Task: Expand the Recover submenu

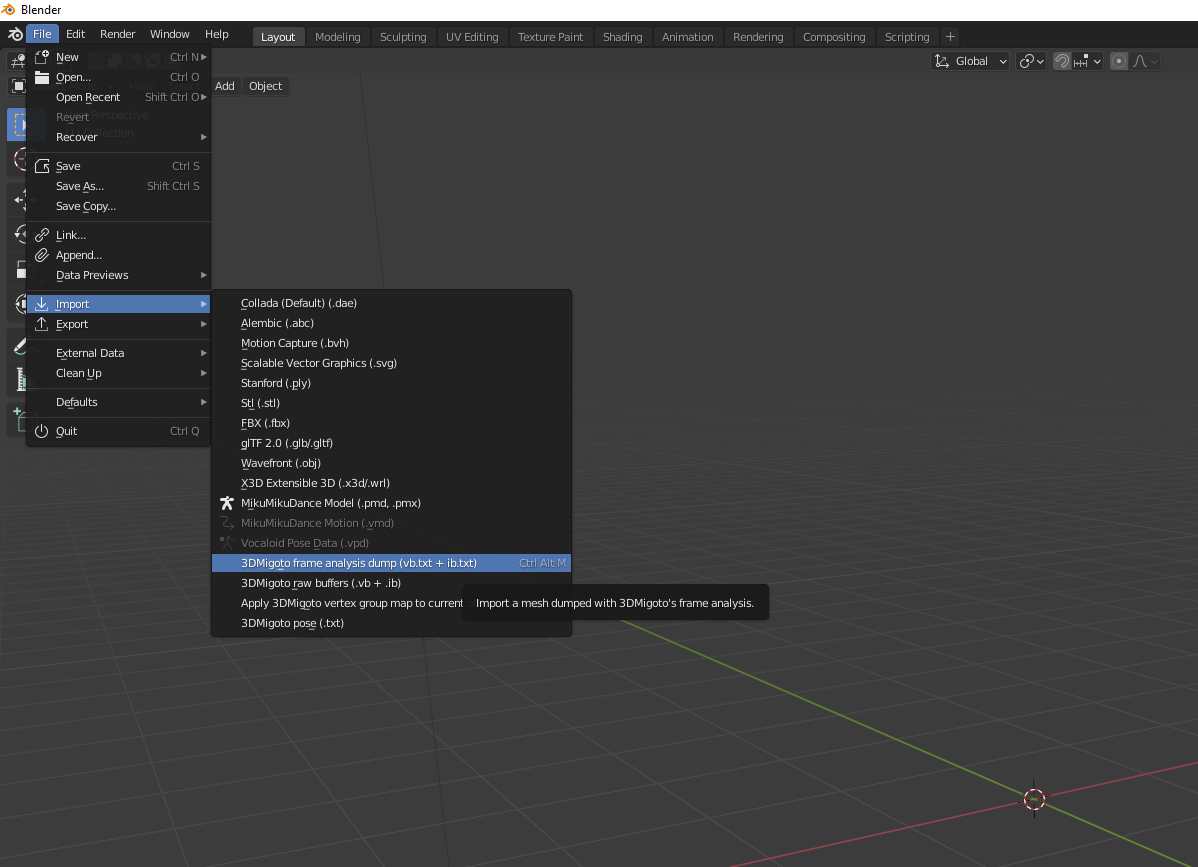Action: click(x=118, y=137)
